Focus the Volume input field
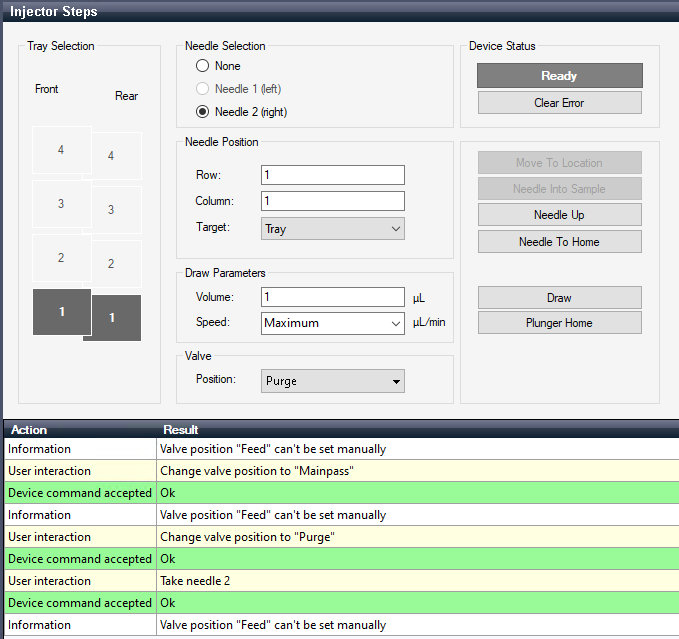The width and height of the screenshot is (679, 639). tap(332, 297)
